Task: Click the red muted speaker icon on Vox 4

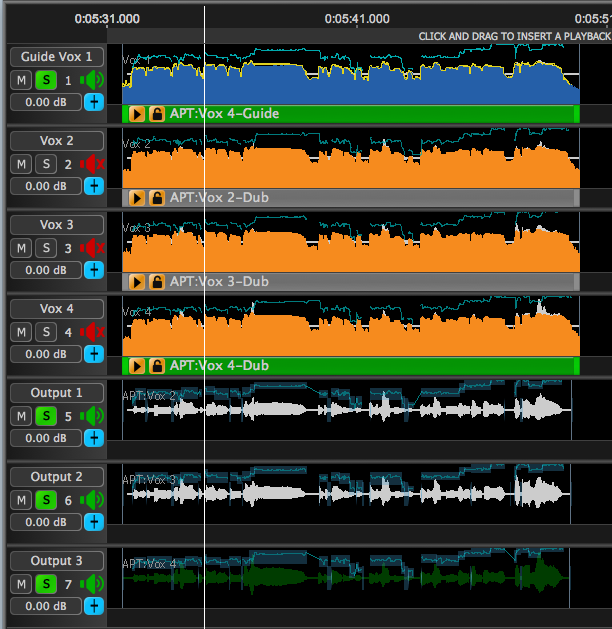Action: point(93,332)
